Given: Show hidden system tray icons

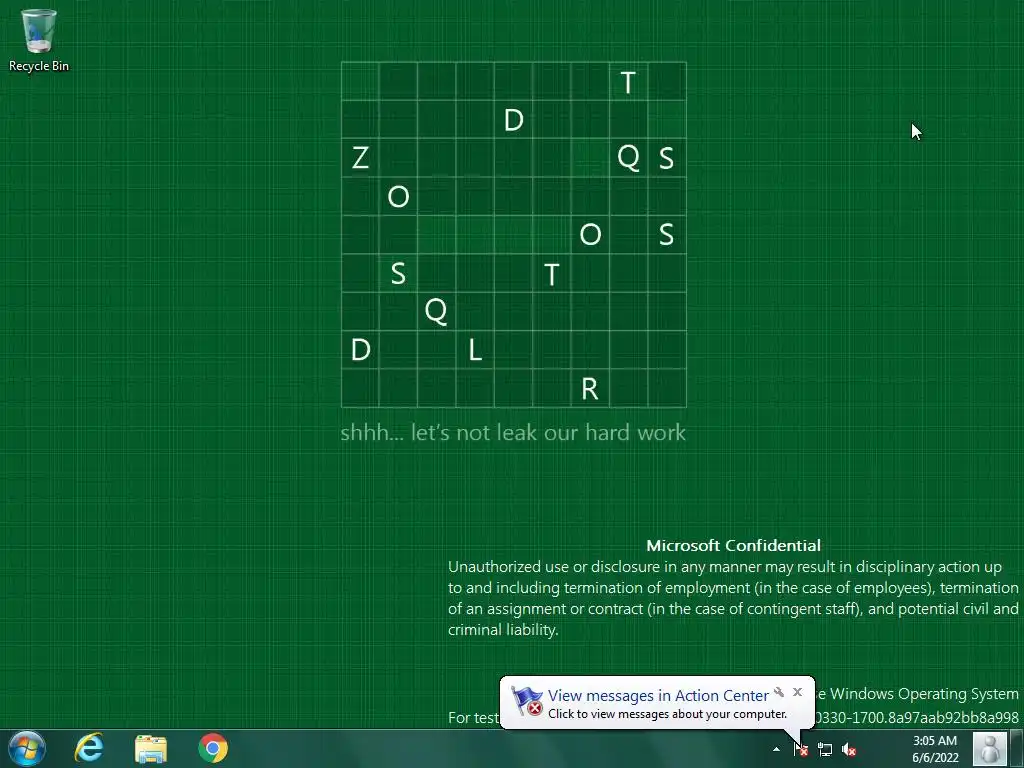Looking at the screenshot, I should (x=776, y=749).
